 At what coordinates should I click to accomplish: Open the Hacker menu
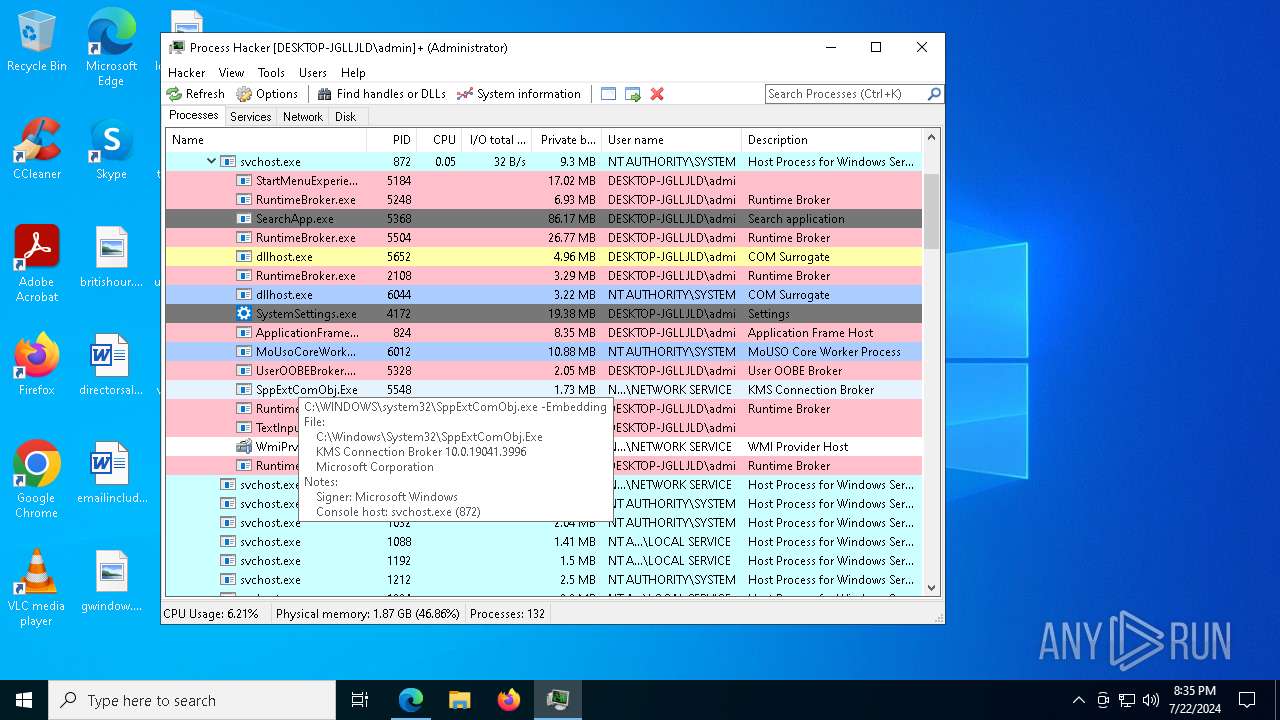[186, 73]
